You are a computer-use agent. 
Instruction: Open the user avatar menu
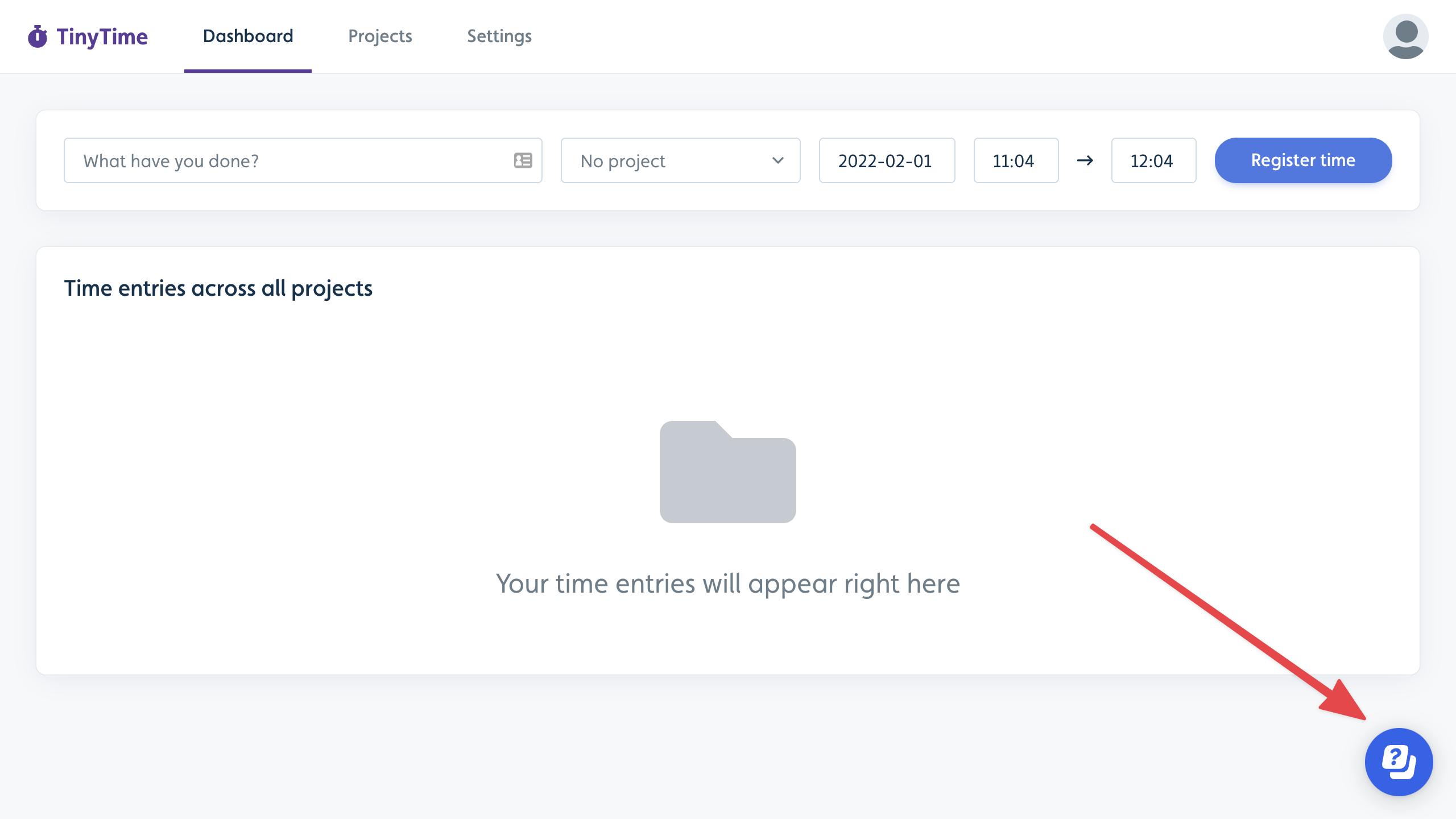pyautogui.click(x=1405, y=36)
